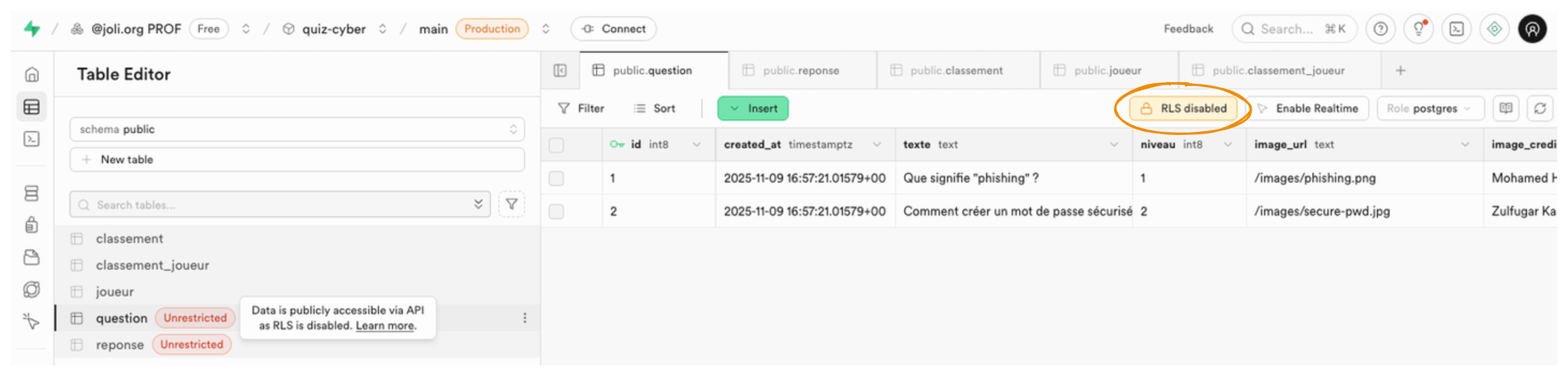This screenshot has width=1568, height=376.
Task: Click the table filter funnel icon
Action: pos(511,205)
